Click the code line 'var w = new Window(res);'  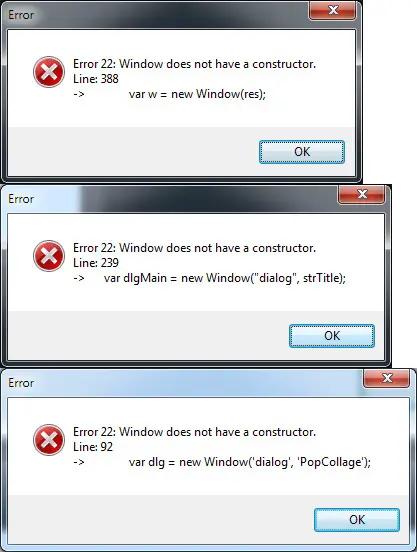tap(197, 94)
